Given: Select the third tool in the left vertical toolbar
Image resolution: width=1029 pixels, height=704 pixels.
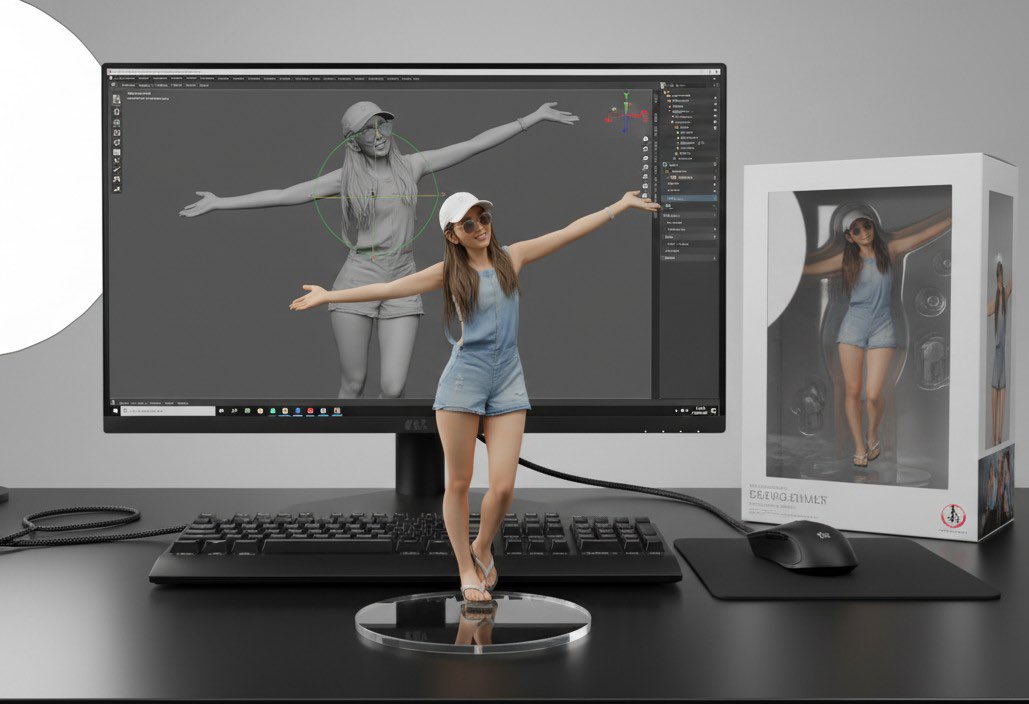Looking at the screenshot, I should [116, 123].
